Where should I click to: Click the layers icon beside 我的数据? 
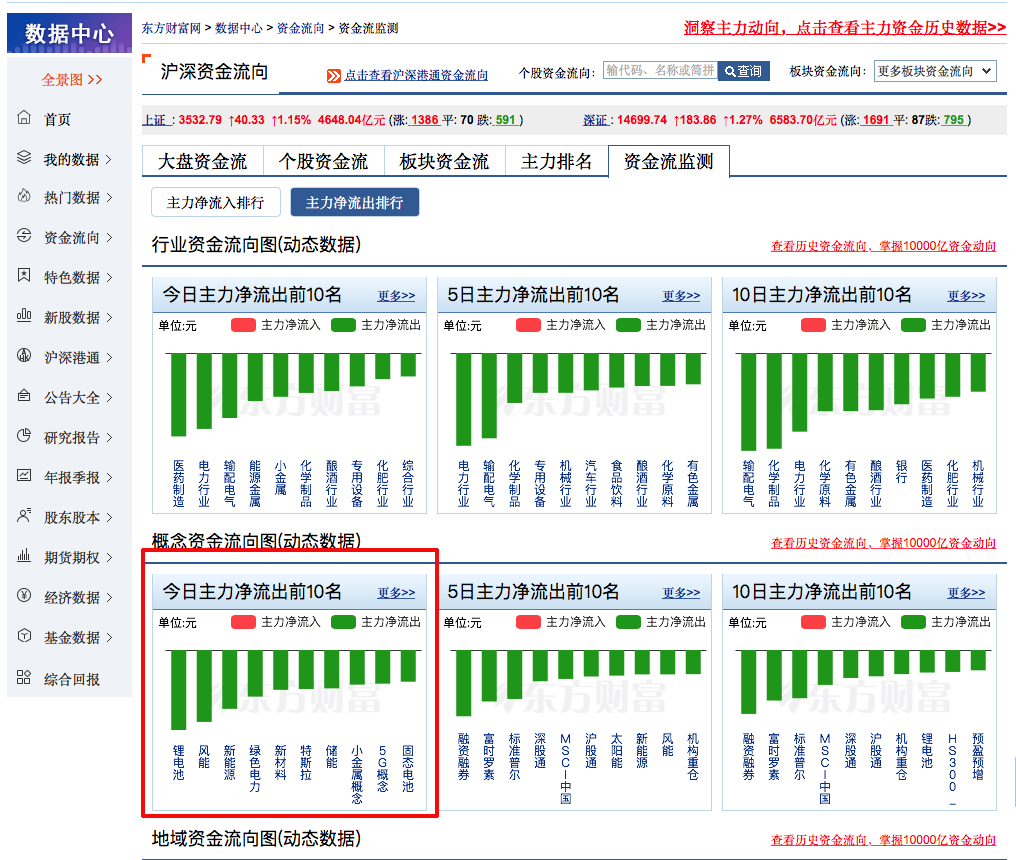pyautogui.click(x=24, y=157)
